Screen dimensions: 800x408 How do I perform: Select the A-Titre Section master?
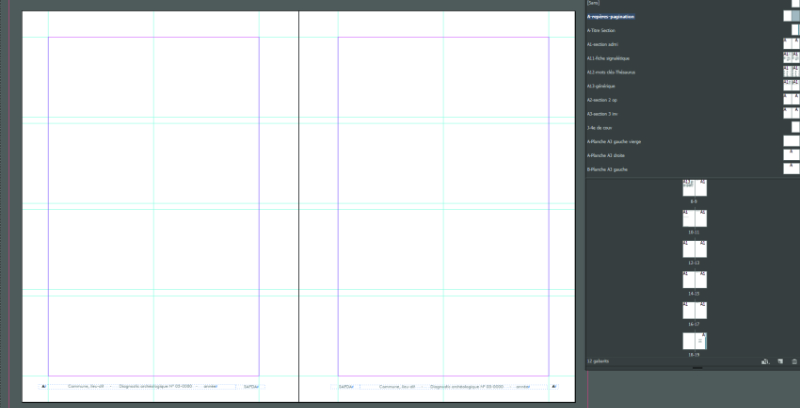(692, 31)
